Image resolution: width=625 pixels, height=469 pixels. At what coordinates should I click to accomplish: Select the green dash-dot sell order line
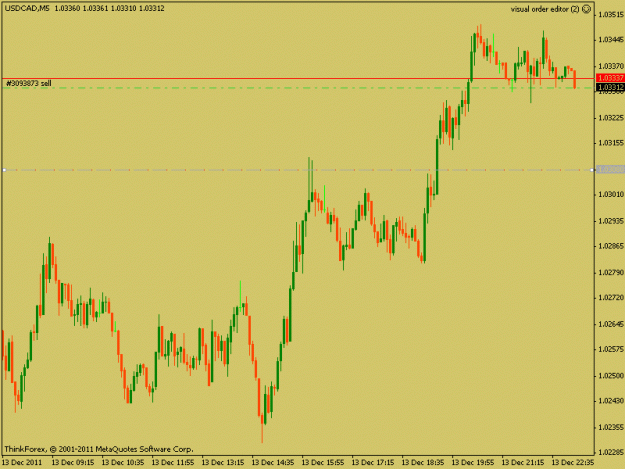point(298,88)
